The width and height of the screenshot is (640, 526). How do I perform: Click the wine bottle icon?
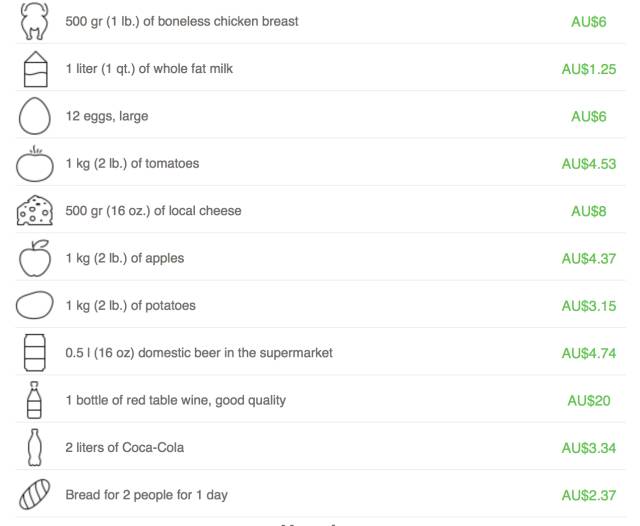point(34,400)
